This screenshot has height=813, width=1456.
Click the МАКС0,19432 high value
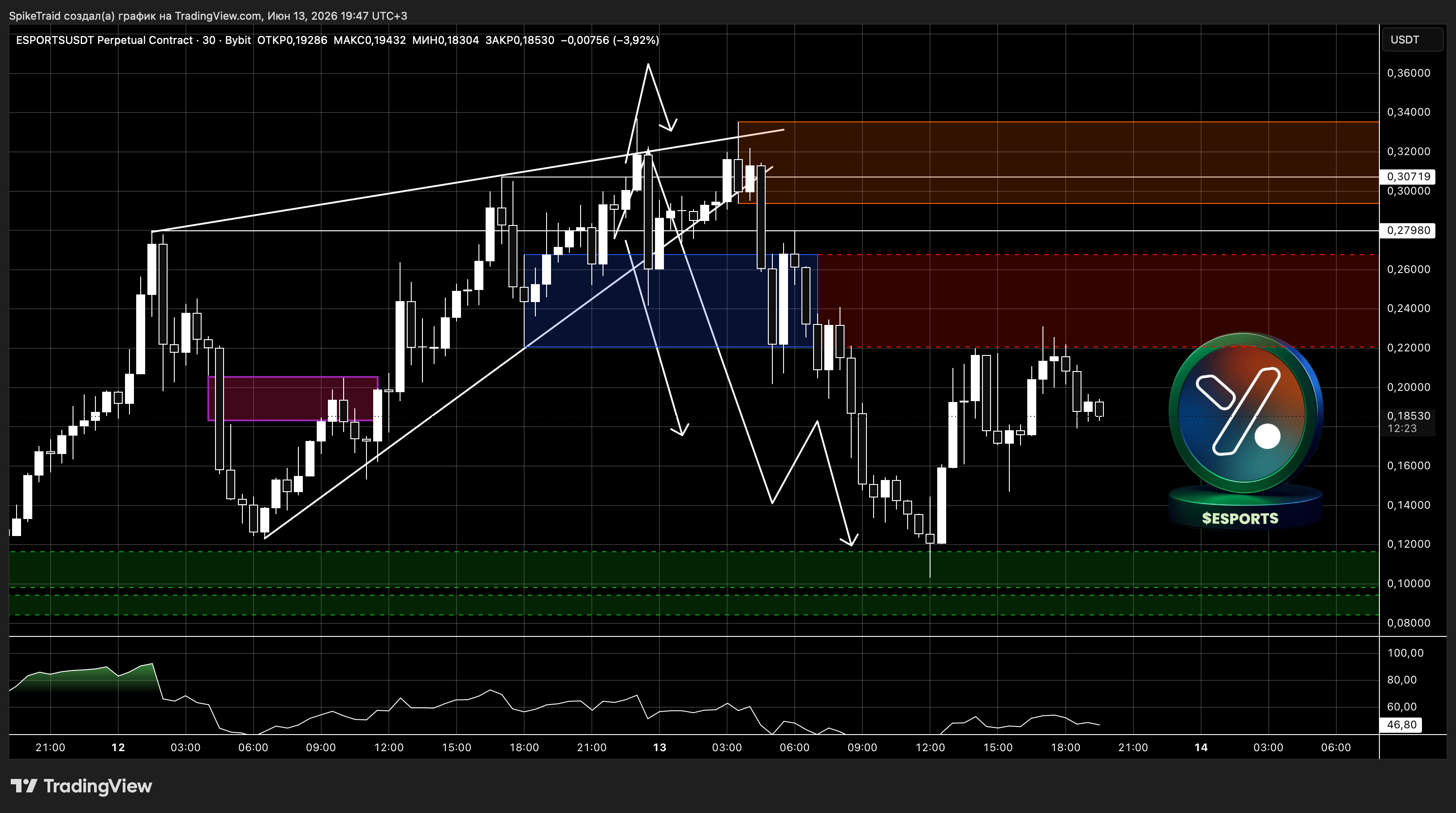click(370, 40)
